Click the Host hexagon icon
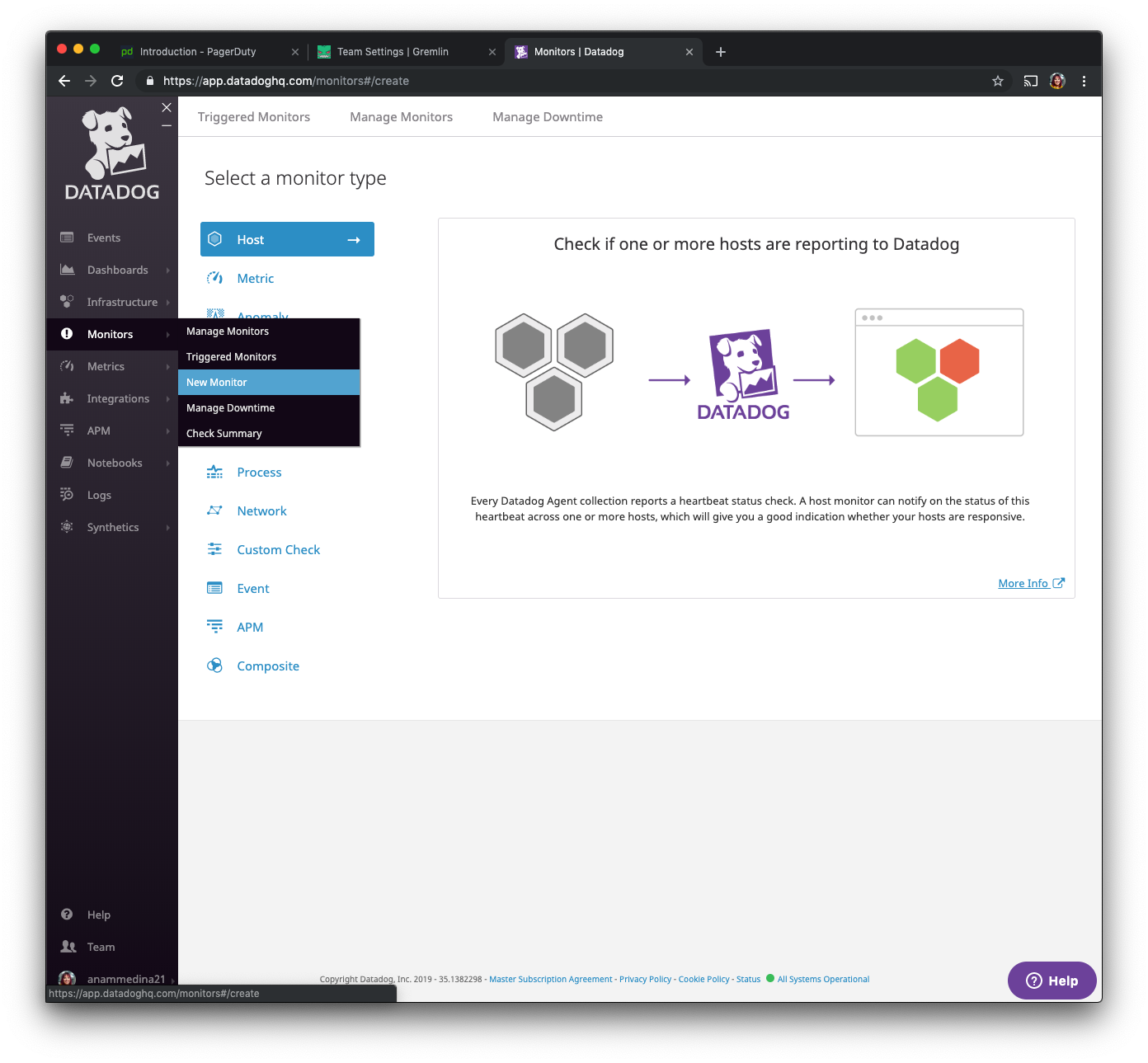 [214, 239]
